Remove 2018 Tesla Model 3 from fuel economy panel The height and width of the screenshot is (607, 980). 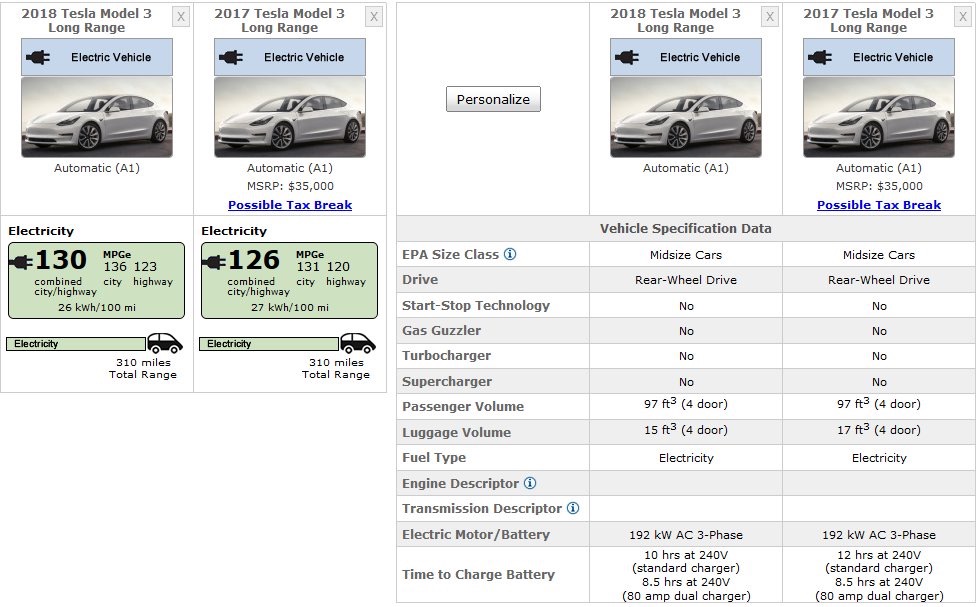tap(181, 17)
